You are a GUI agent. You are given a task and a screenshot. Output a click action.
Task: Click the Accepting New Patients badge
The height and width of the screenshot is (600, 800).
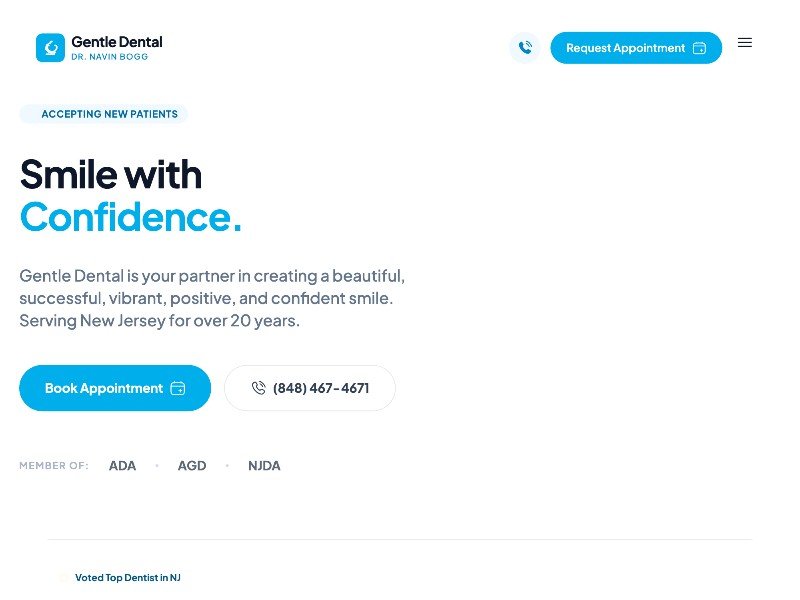point(103,114)
